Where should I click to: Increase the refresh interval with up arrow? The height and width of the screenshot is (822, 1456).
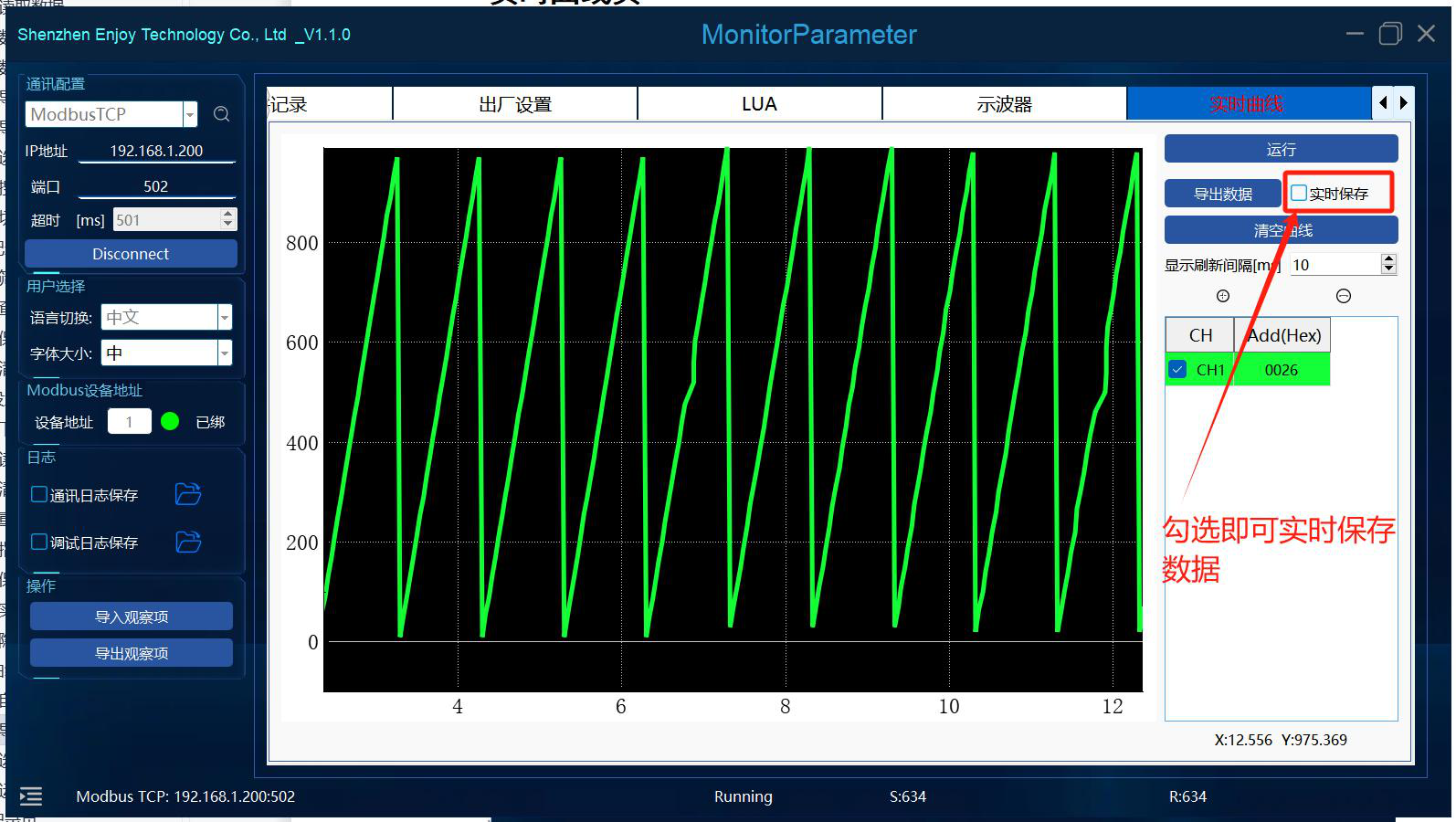point(1388,258)
